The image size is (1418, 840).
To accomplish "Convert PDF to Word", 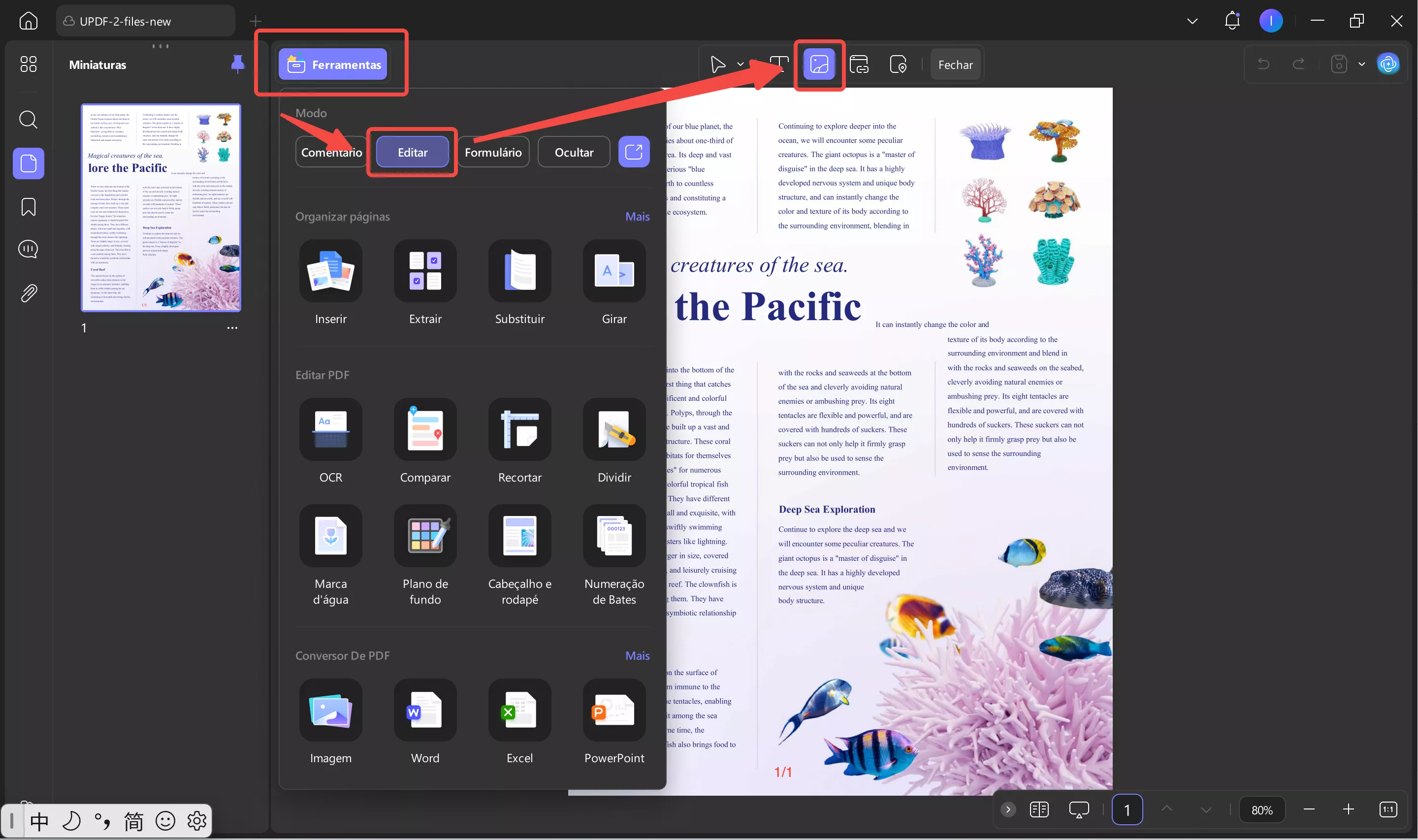I will pos(425,711).
